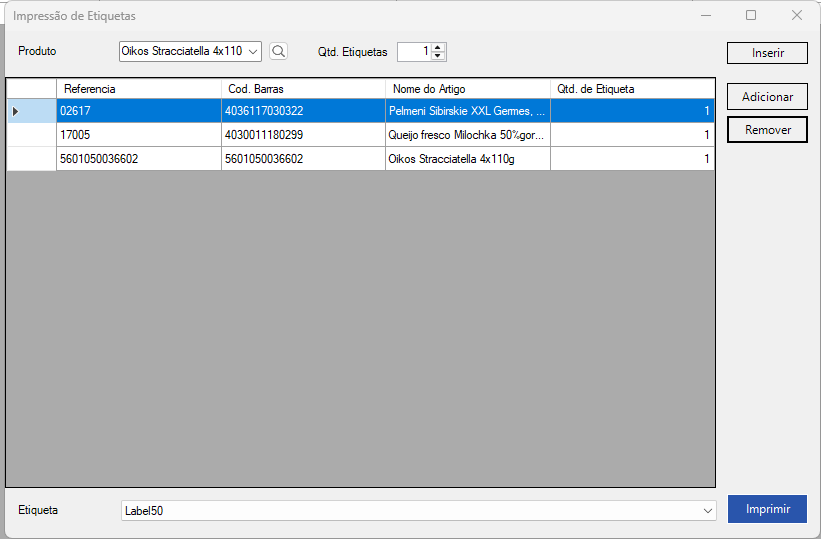Viewport: 821px width, 539px height.
Task: Click the Qtd. de Etiqueta column header
Action: pos(632,89)
